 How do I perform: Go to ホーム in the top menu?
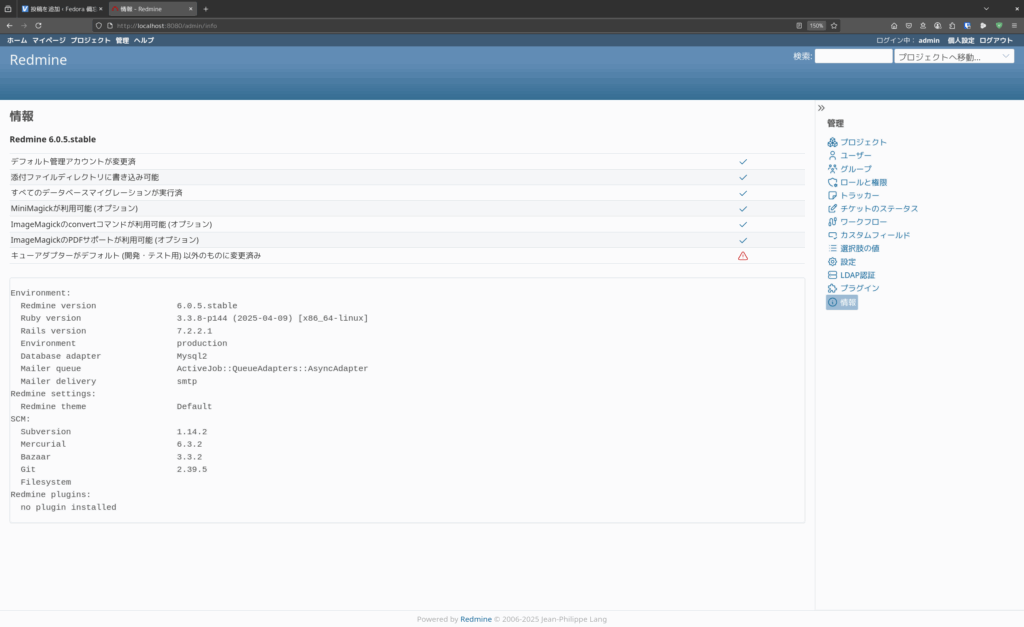click(17, 40)
